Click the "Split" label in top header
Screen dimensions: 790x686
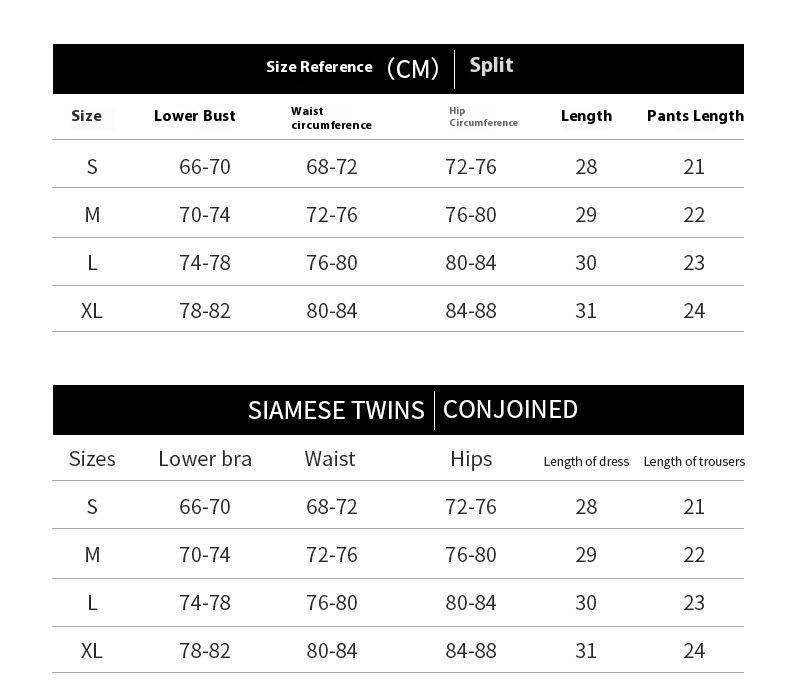(491, 66)
